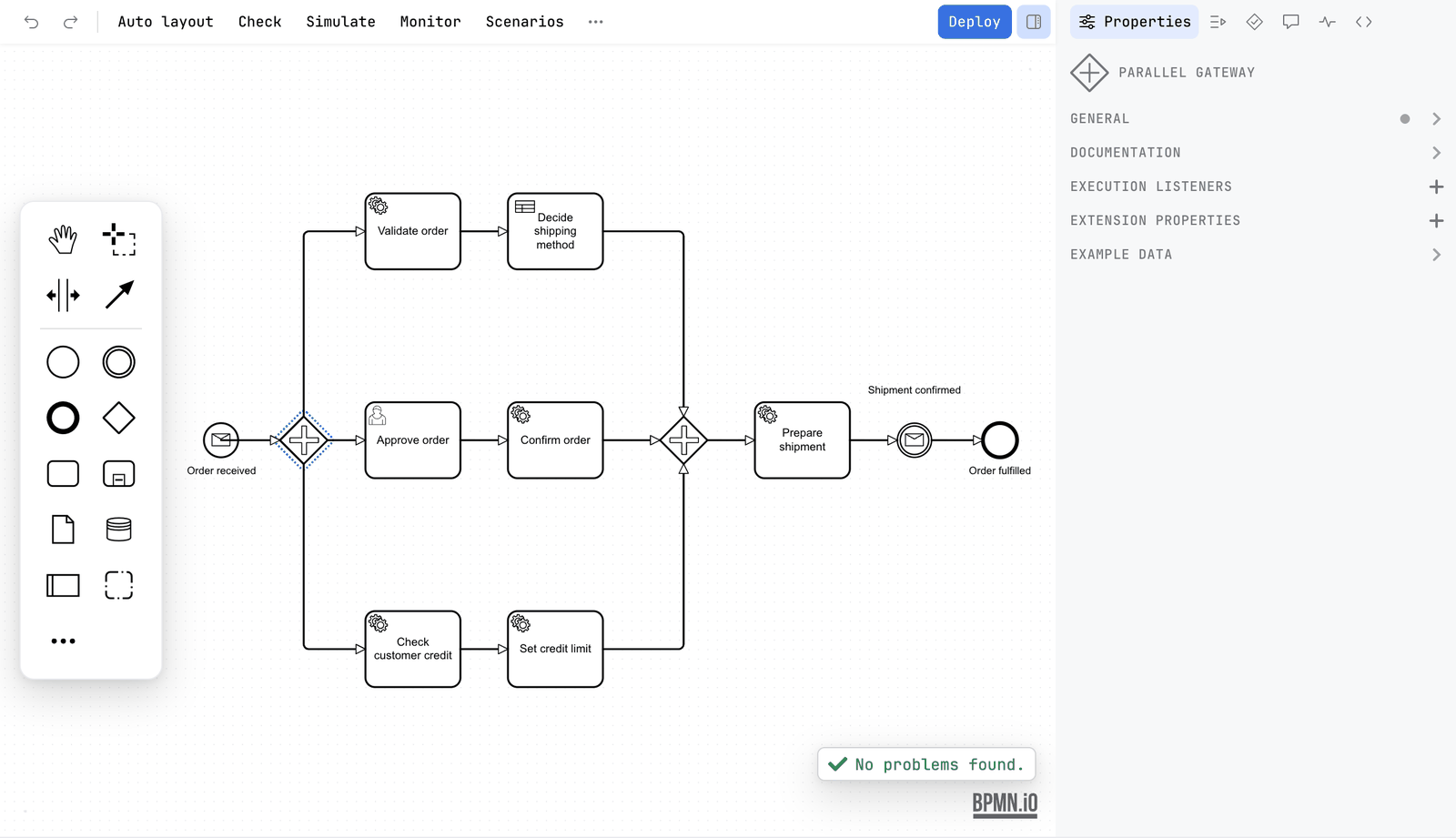Create a Start event from palette
This screenshot has width=1456, height=838.
tap(63, 362)
